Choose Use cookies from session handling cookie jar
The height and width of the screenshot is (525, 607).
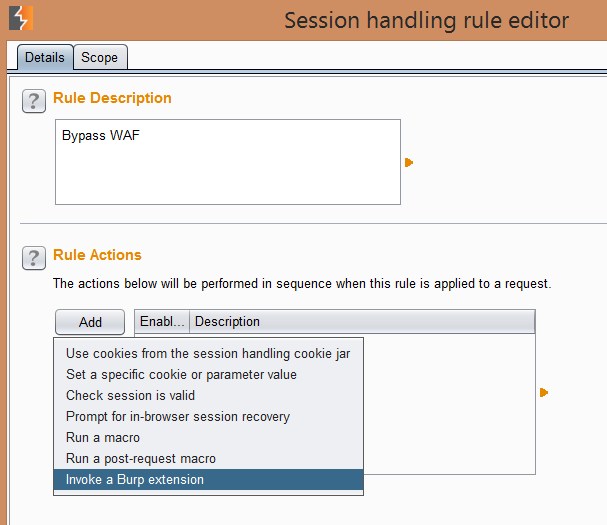pyautogui.click(x=208, y=353)
